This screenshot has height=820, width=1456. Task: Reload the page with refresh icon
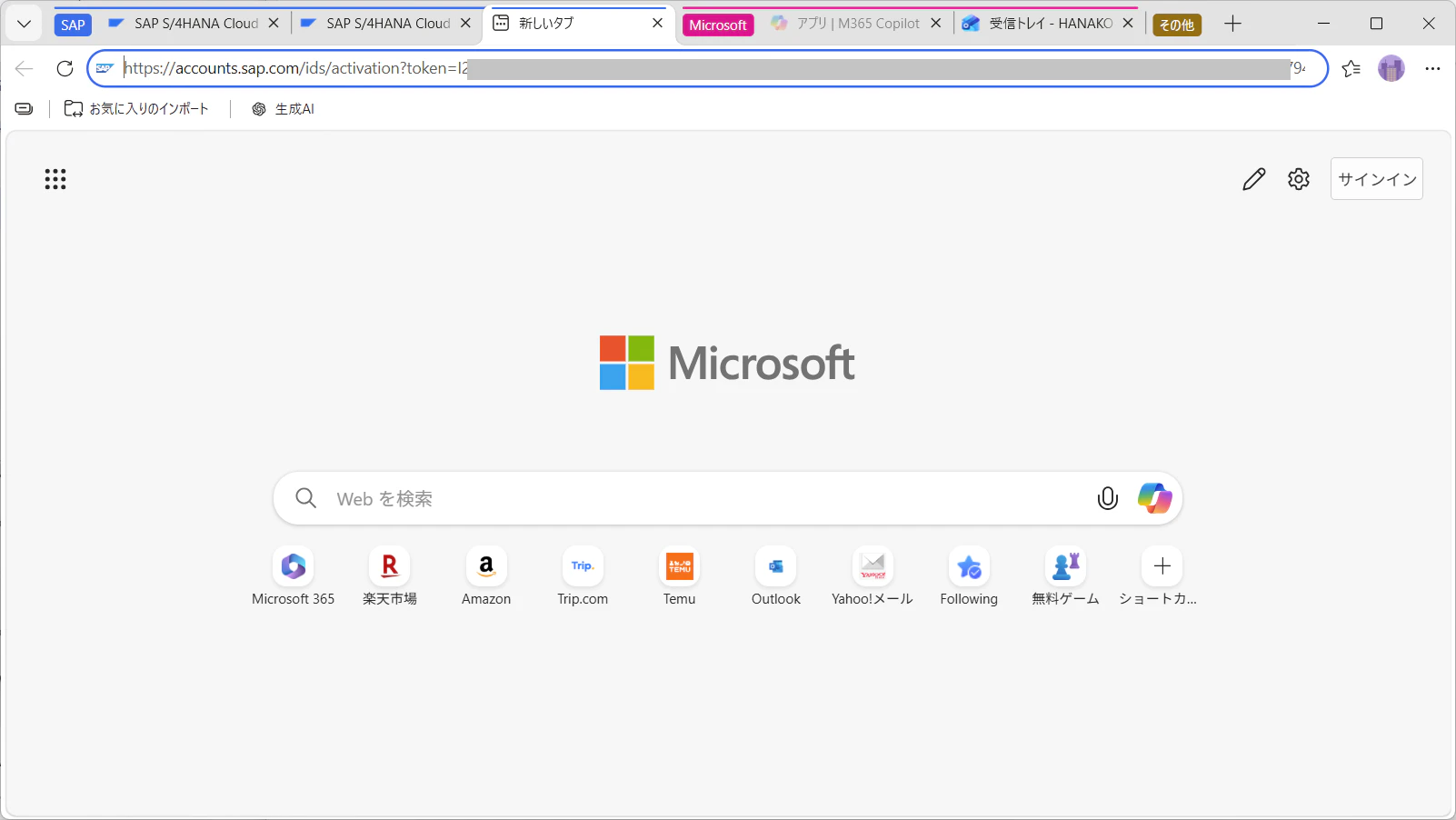65,68
